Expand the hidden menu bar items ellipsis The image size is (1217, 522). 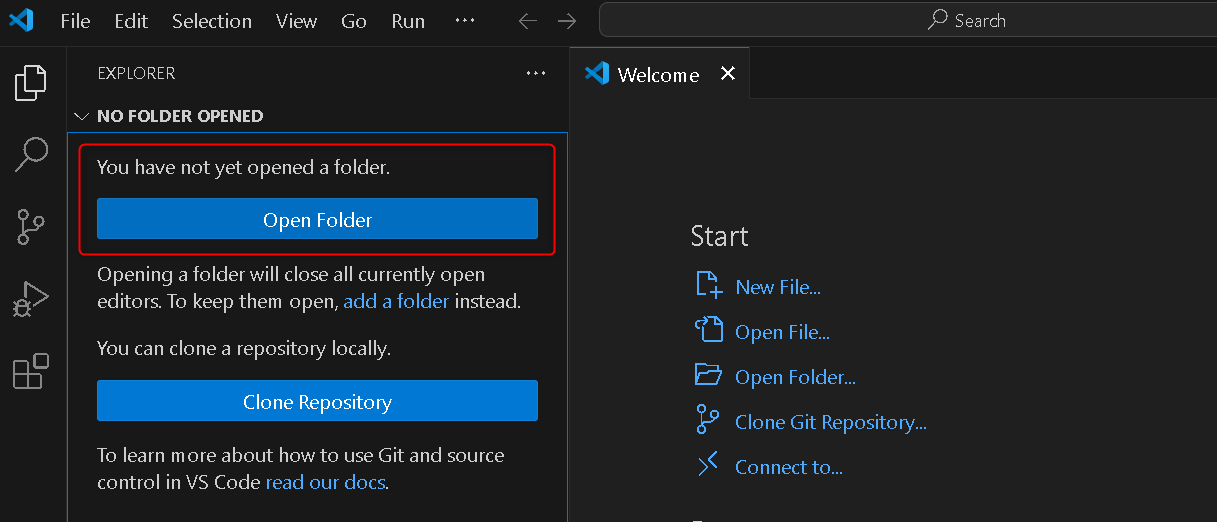point(465,21)
